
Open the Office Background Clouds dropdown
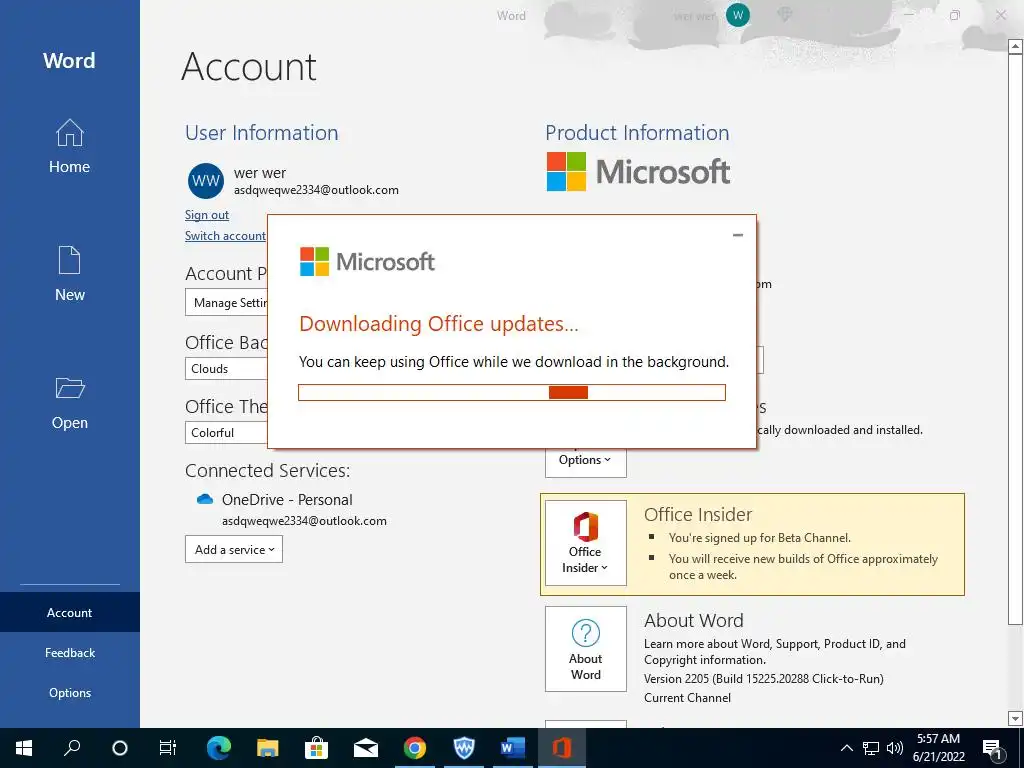pos(227,368)
